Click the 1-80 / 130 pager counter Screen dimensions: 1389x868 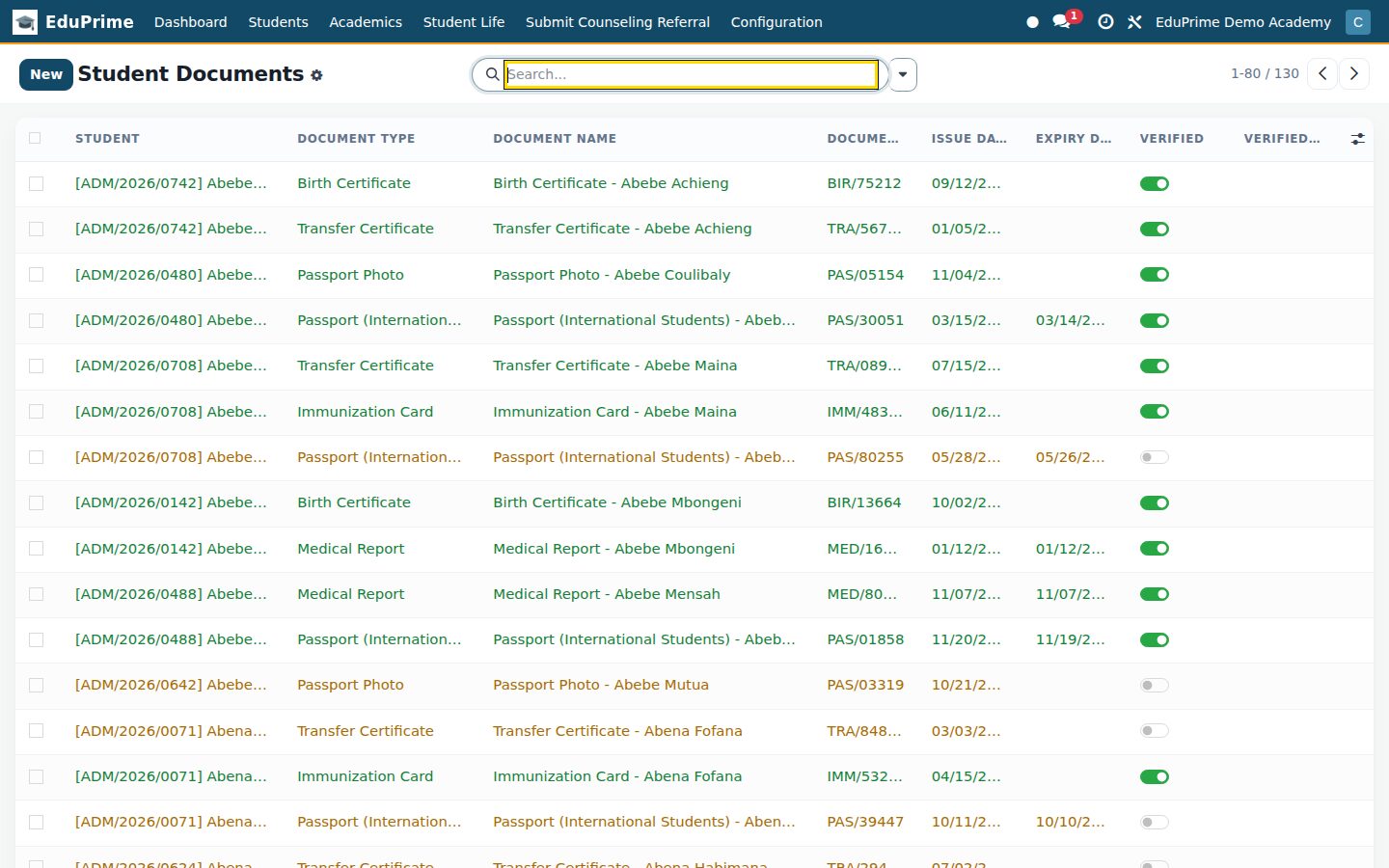[x=1265, y=73]
